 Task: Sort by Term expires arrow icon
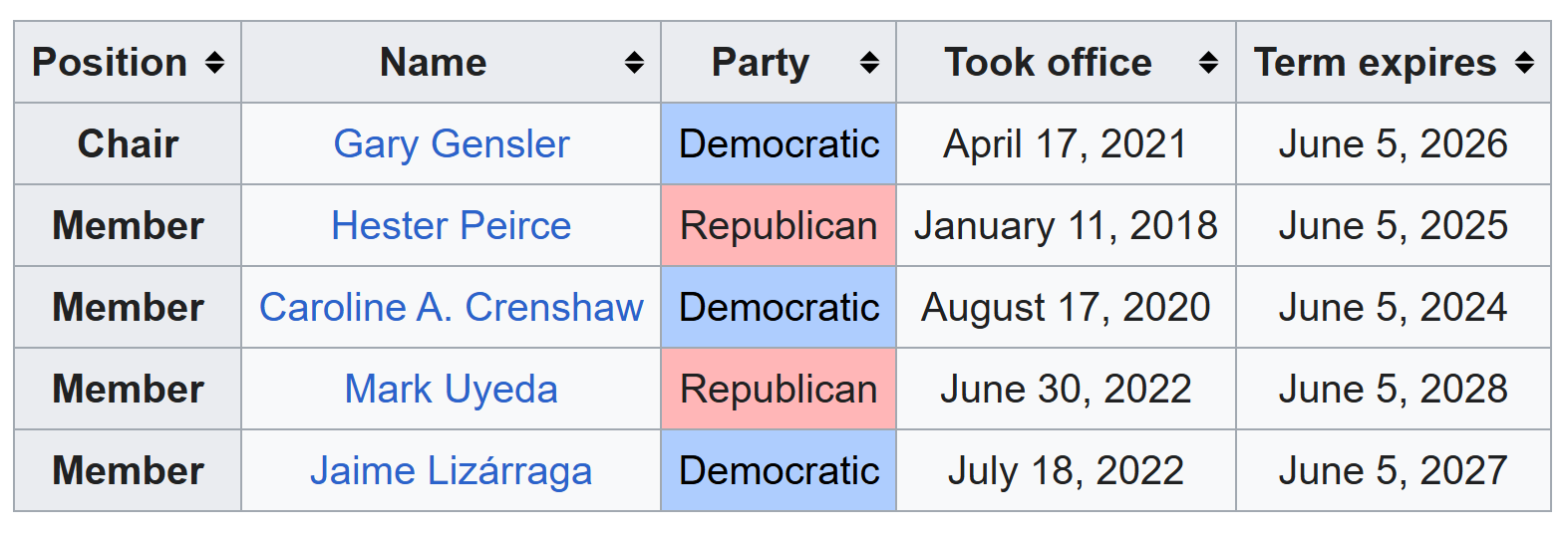pos(1524,63)
